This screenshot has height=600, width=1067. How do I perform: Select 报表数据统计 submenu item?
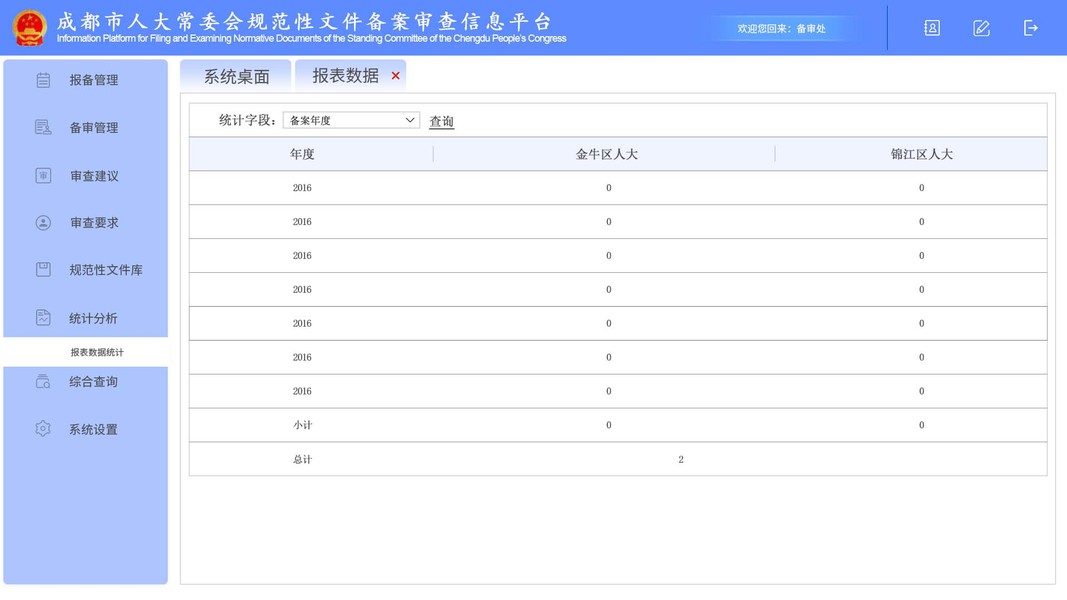pos(97,352)
